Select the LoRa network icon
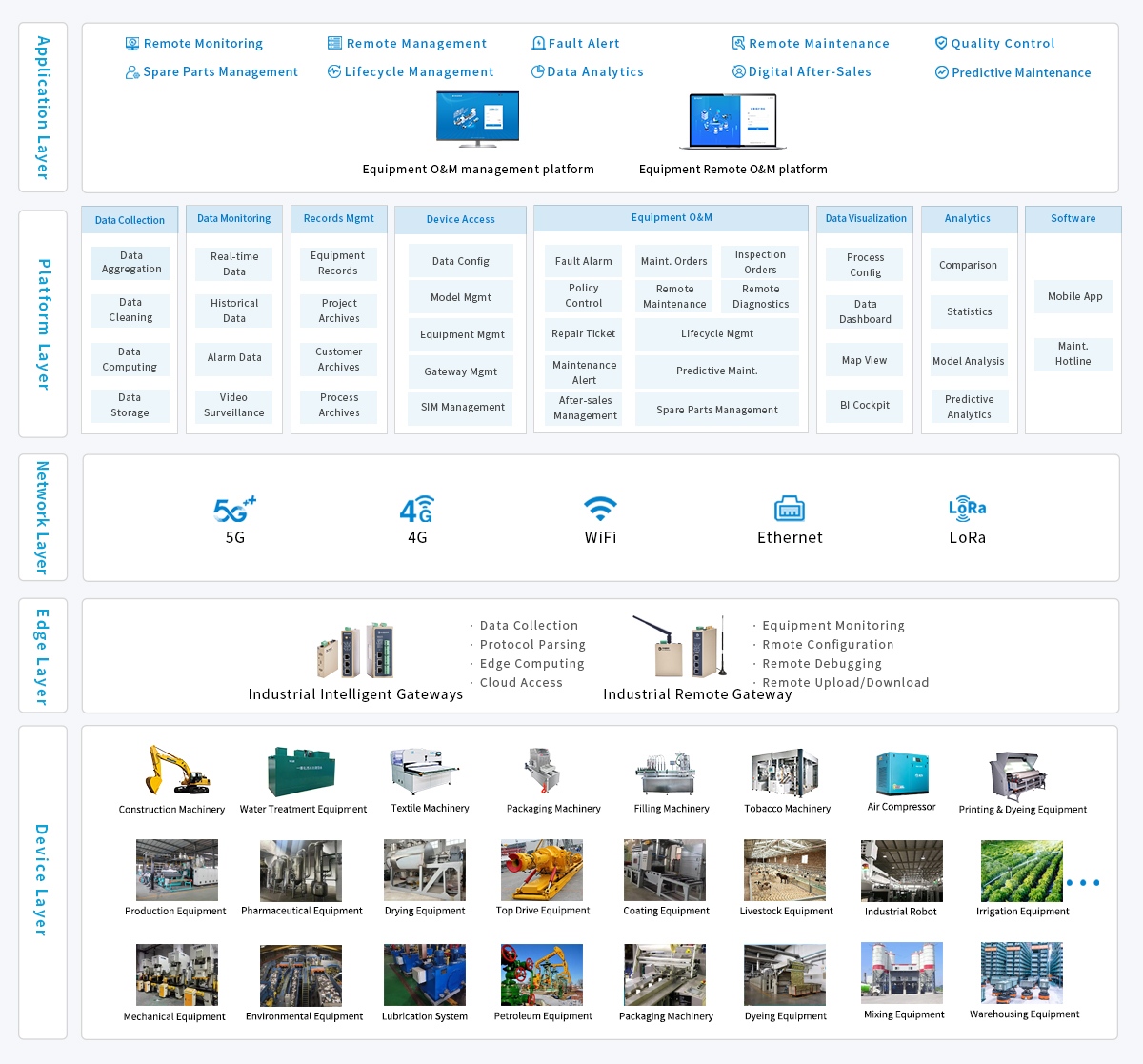Screen dimensions: 1143x1064 tap(967, 508)
